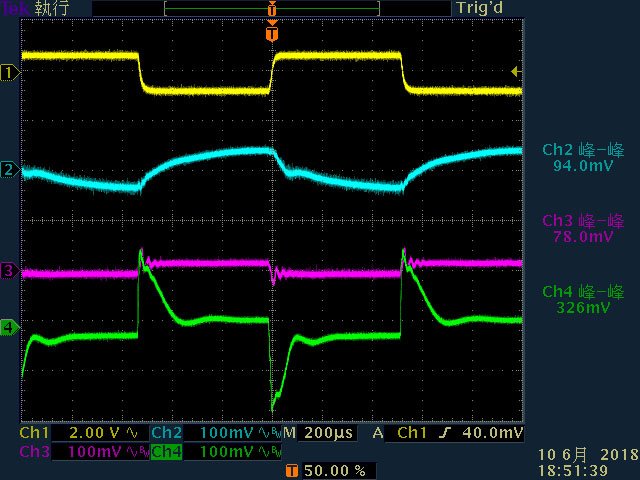Click the channel 4 ground marker
Screen dimensions: 640x480
click(x=9, y=328)
